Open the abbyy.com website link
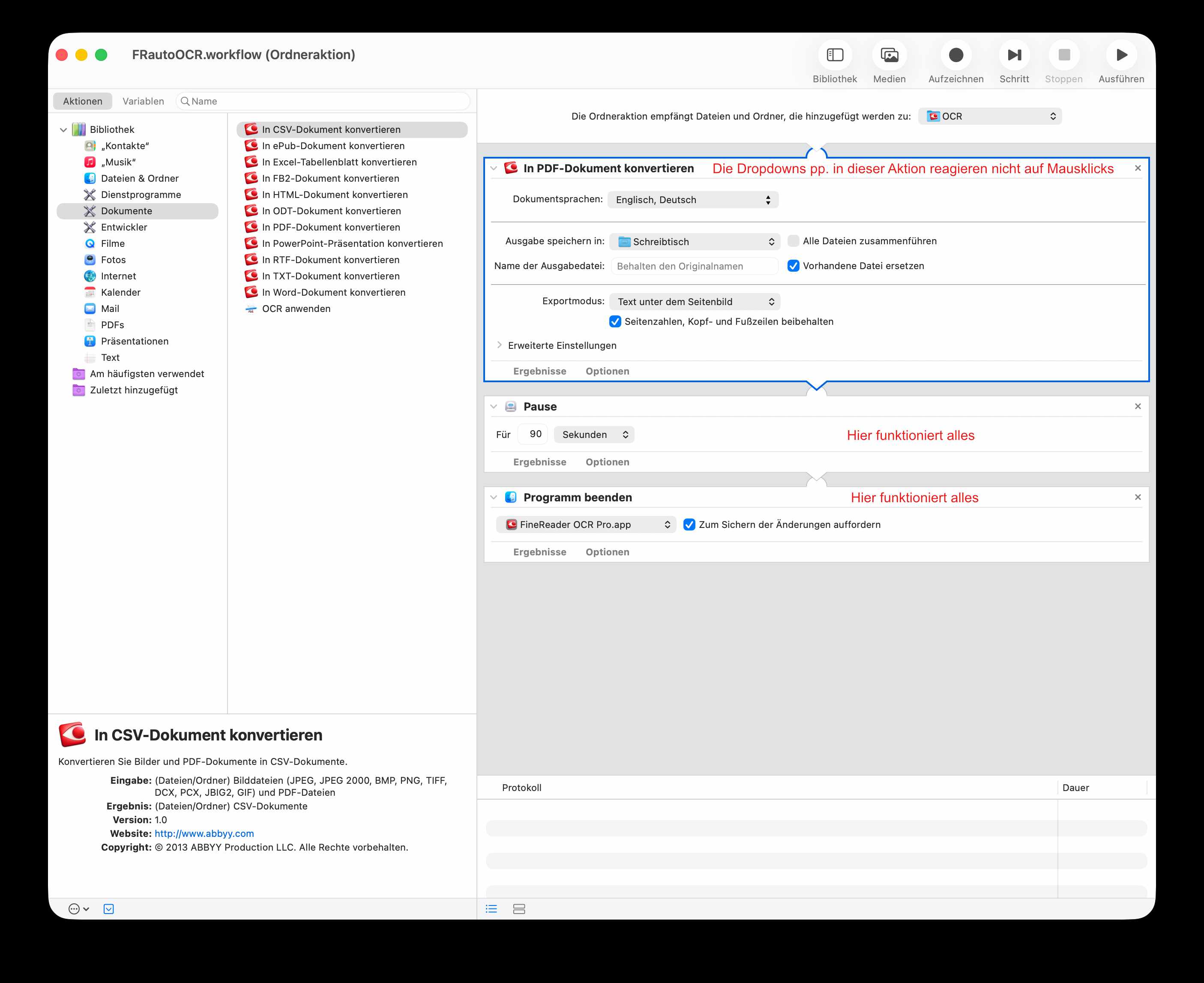Screen dimensions: 1204x983 pos(204,833)
